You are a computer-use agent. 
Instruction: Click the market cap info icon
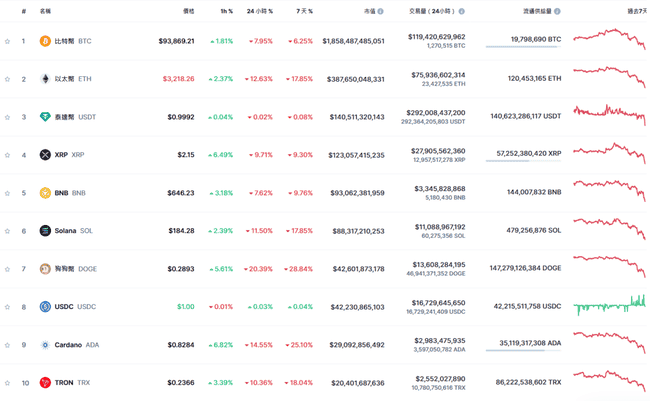[381, 11]
